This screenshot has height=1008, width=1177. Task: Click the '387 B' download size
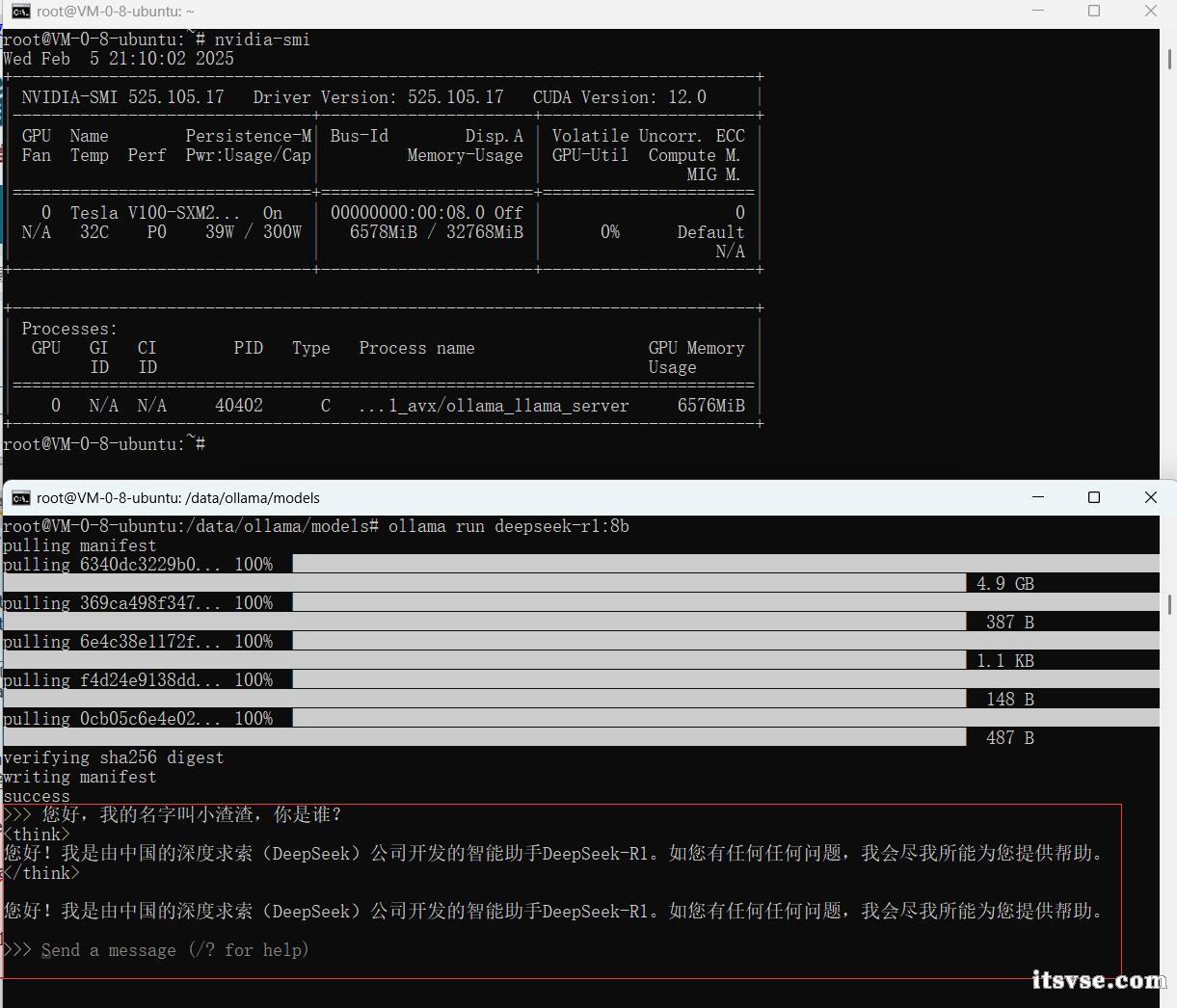coord(1009,623)
